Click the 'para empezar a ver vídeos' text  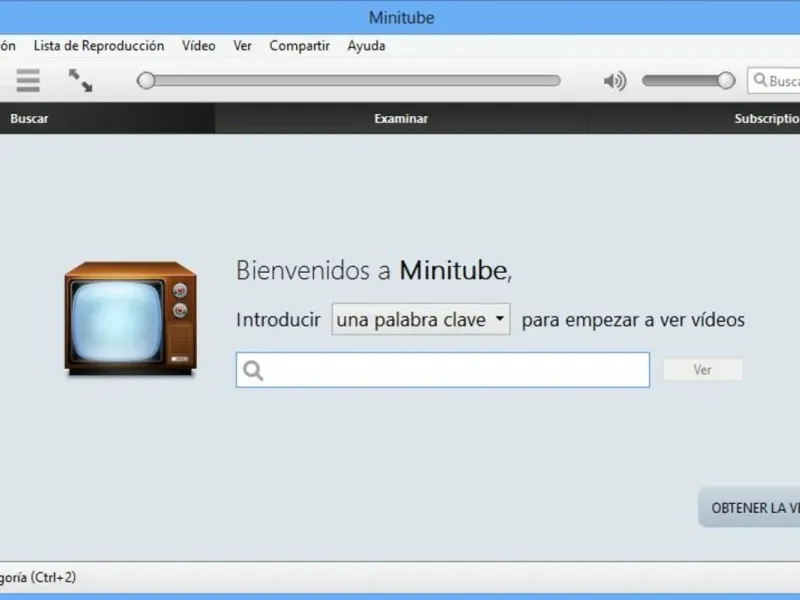pos(633,320)
